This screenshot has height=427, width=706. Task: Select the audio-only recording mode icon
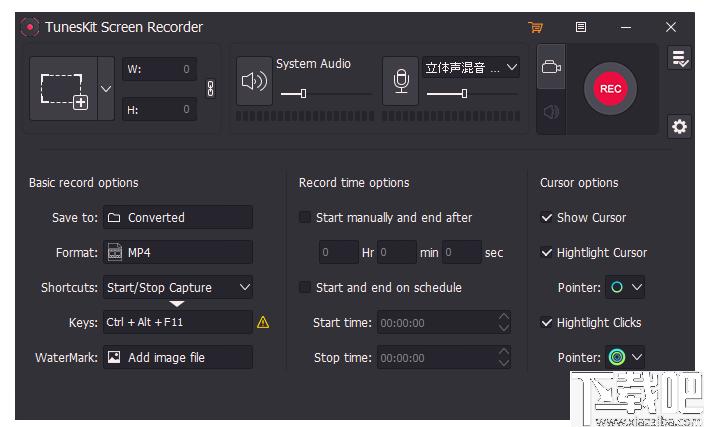(551, 112)
